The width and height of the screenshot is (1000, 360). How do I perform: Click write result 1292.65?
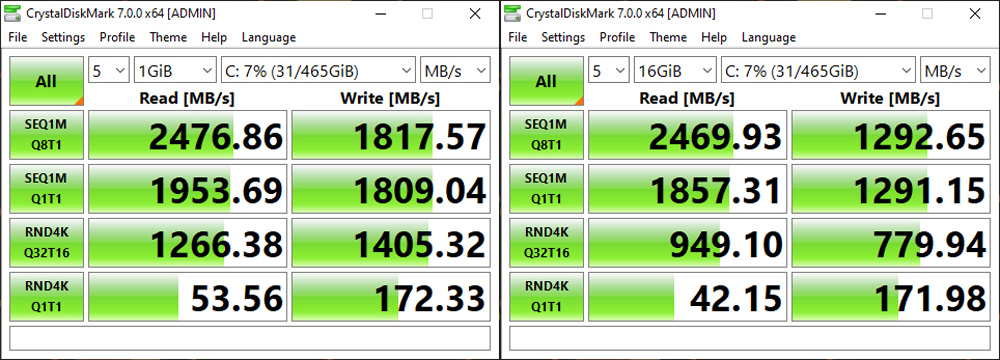point(892,135)
